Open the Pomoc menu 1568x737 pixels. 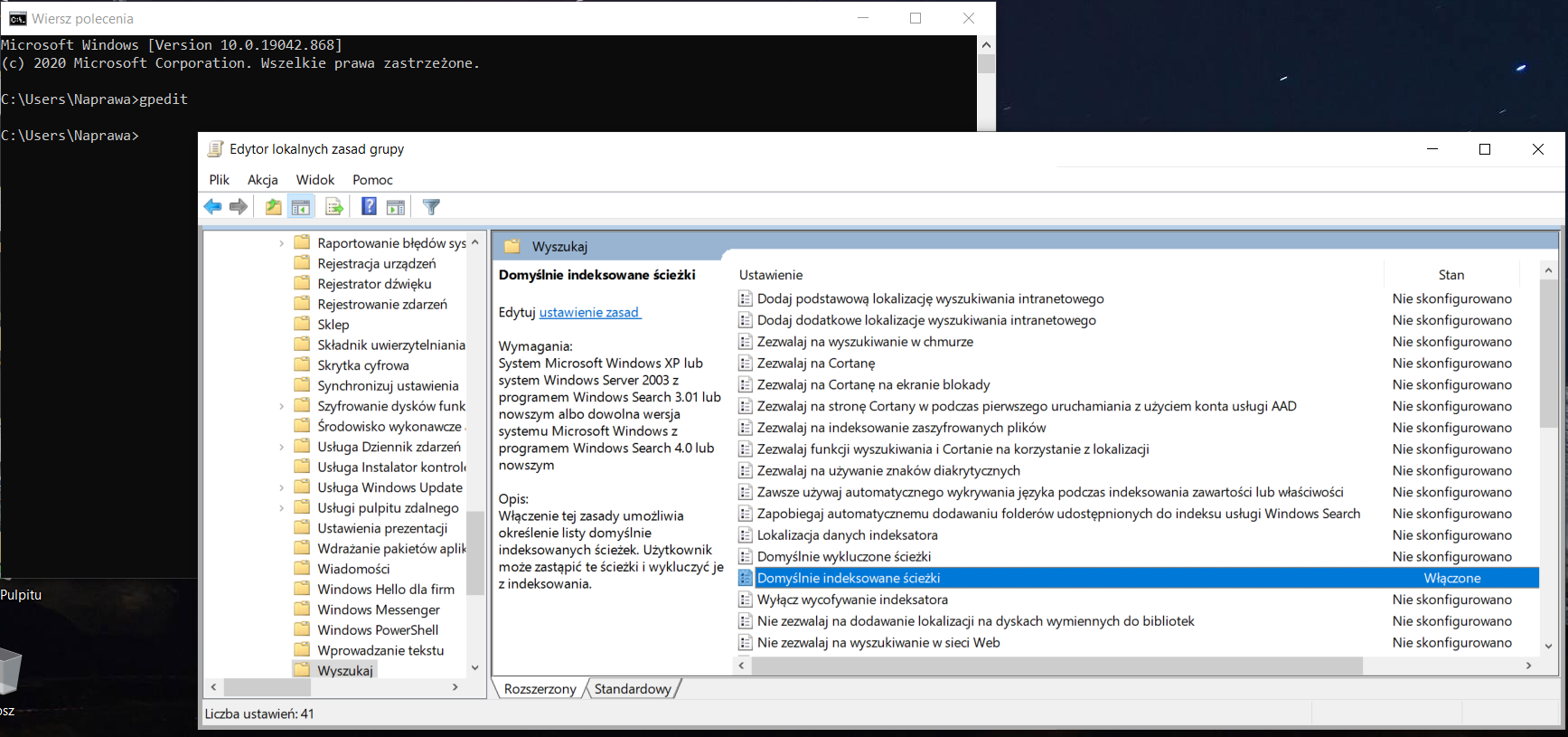pyautogui.click(x=373, y=180)
